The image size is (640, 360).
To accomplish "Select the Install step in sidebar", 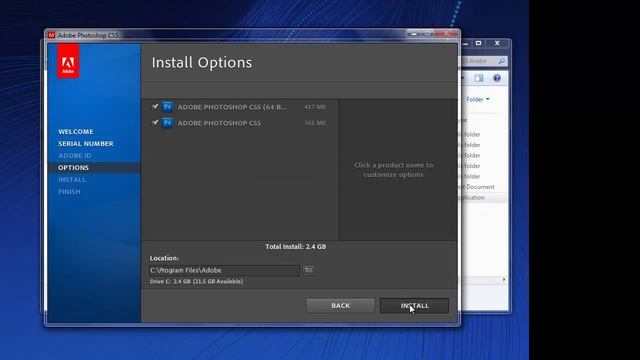I will 72,180.
